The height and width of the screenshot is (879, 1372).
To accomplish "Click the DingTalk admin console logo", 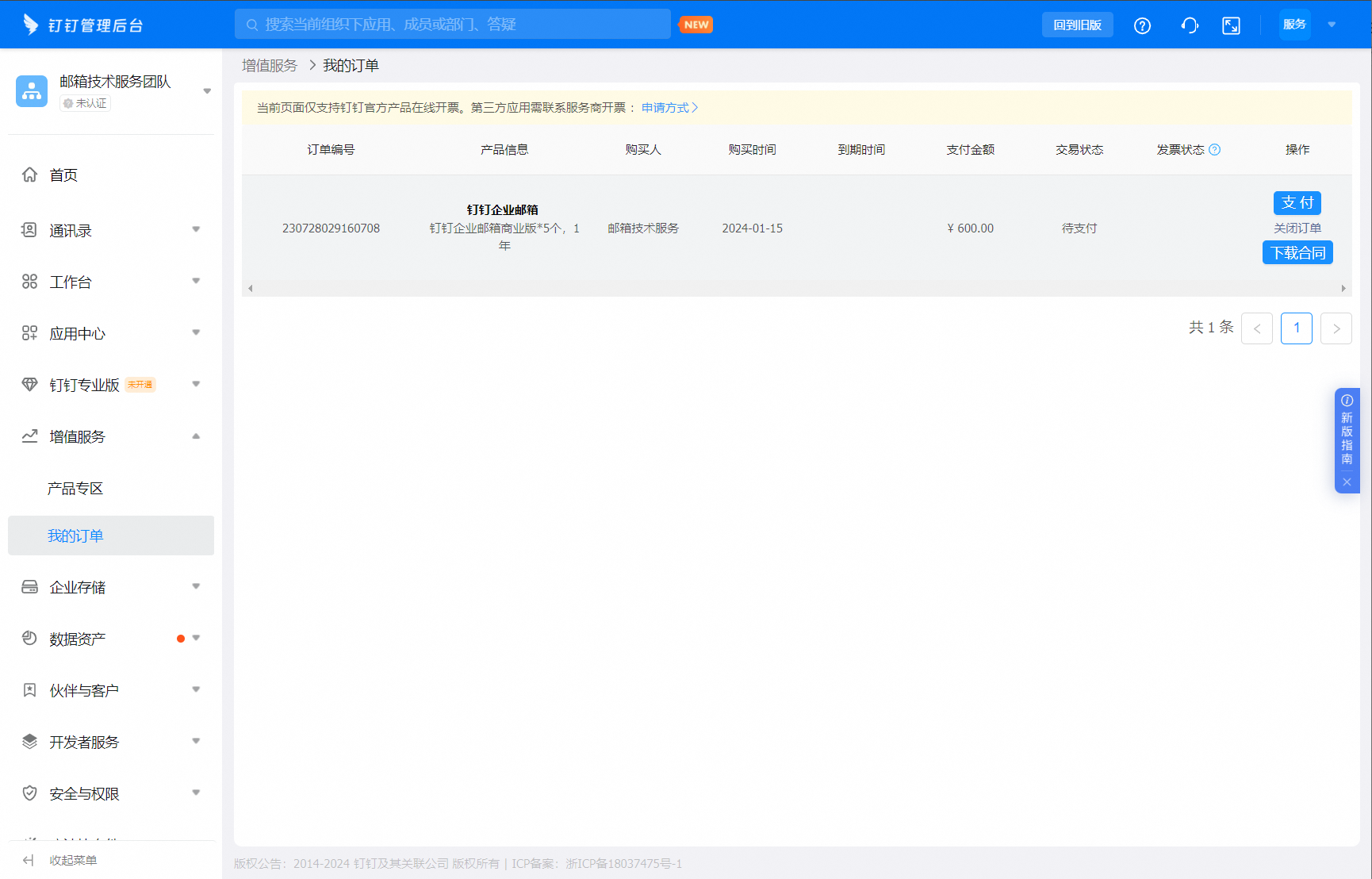I will tap(82, 25).
